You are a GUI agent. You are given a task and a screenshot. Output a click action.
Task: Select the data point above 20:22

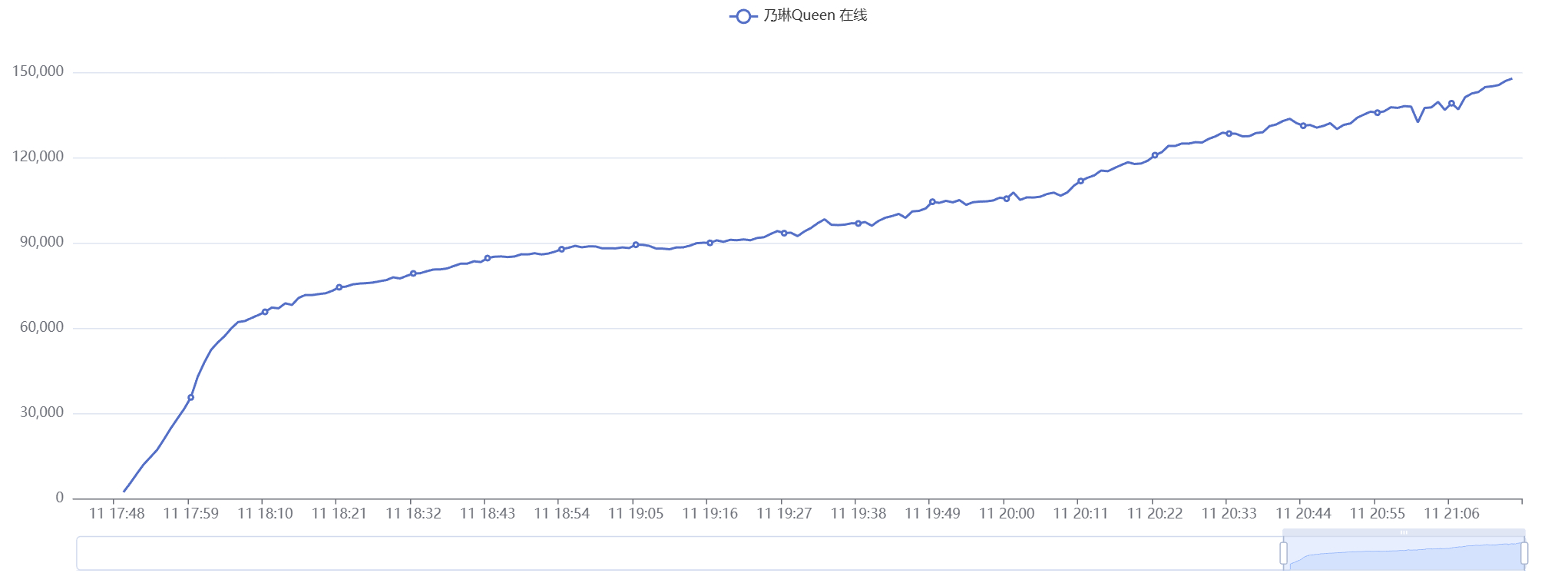click(x=1155, y=155)
